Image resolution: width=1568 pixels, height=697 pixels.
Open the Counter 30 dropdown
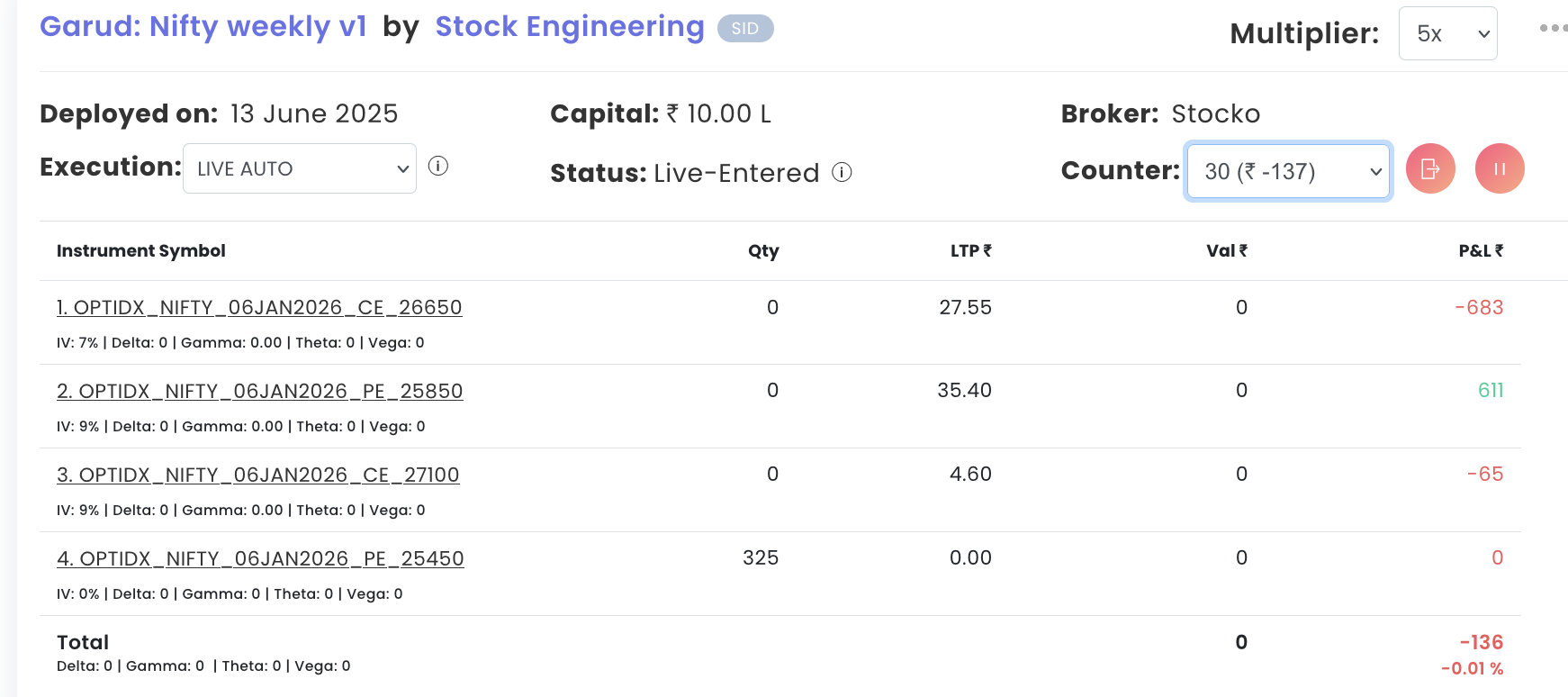pos(1288,171)
